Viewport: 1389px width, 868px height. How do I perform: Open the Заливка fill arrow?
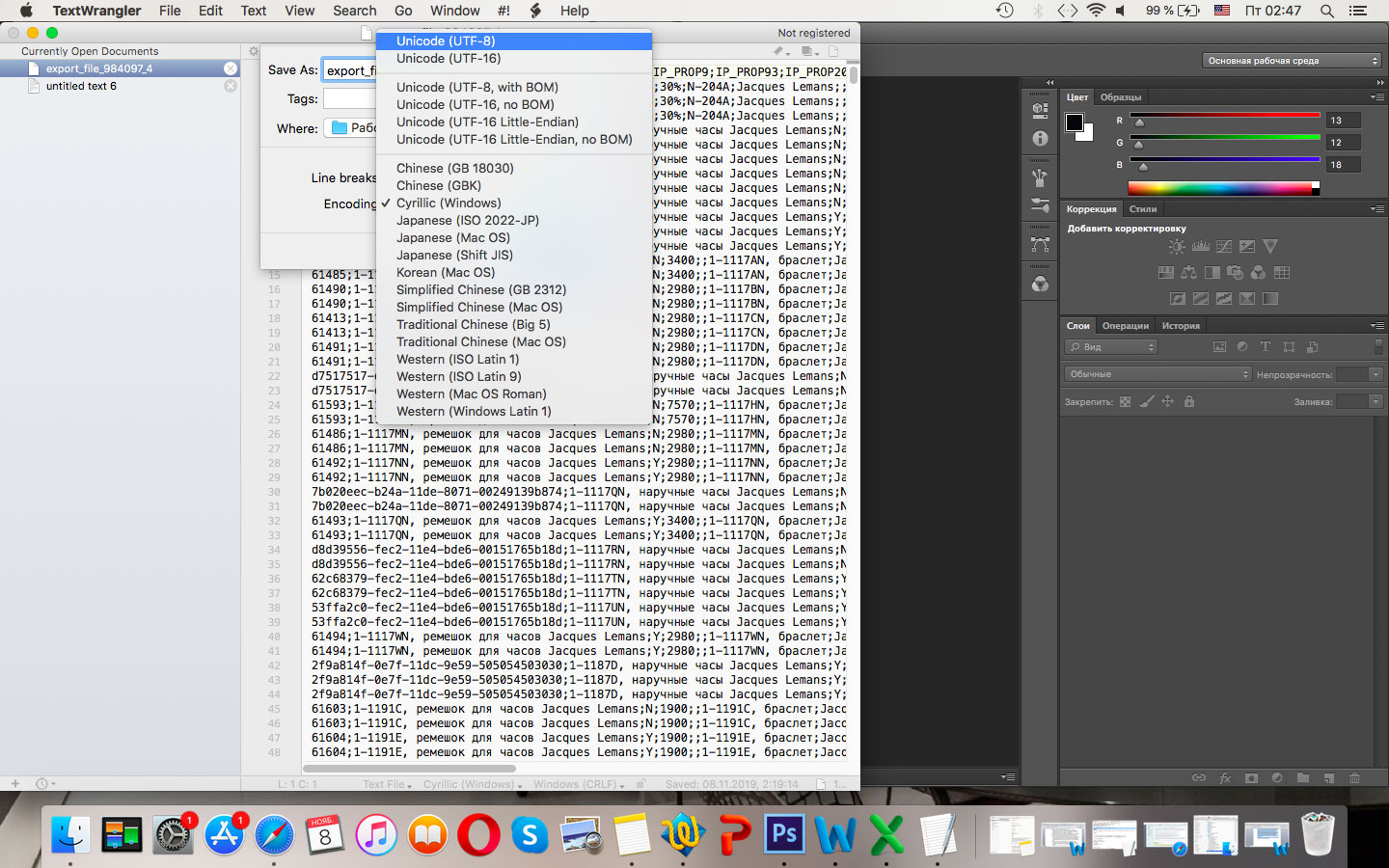pyautogui.click(x=1375, y=401)
